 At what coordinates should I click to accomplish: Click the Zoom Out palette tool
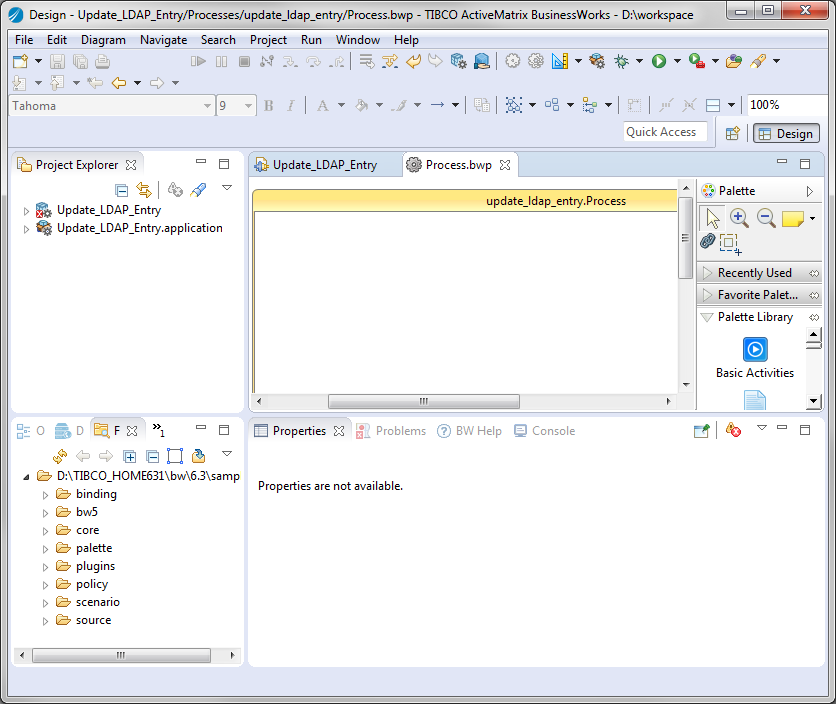tap(766, 218)
